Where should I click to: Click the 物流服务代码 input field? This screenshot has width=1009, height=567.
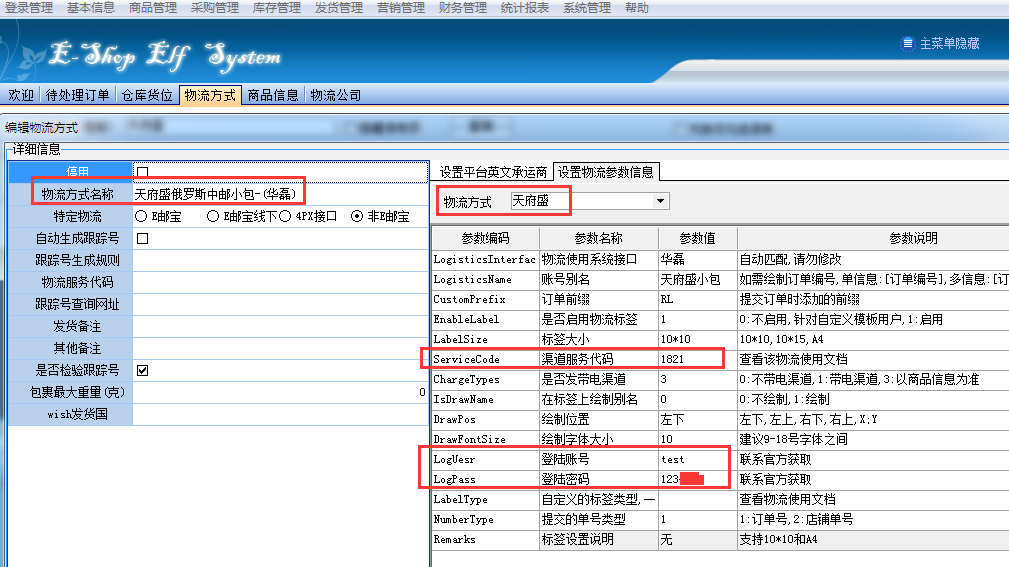pos(280,283)
